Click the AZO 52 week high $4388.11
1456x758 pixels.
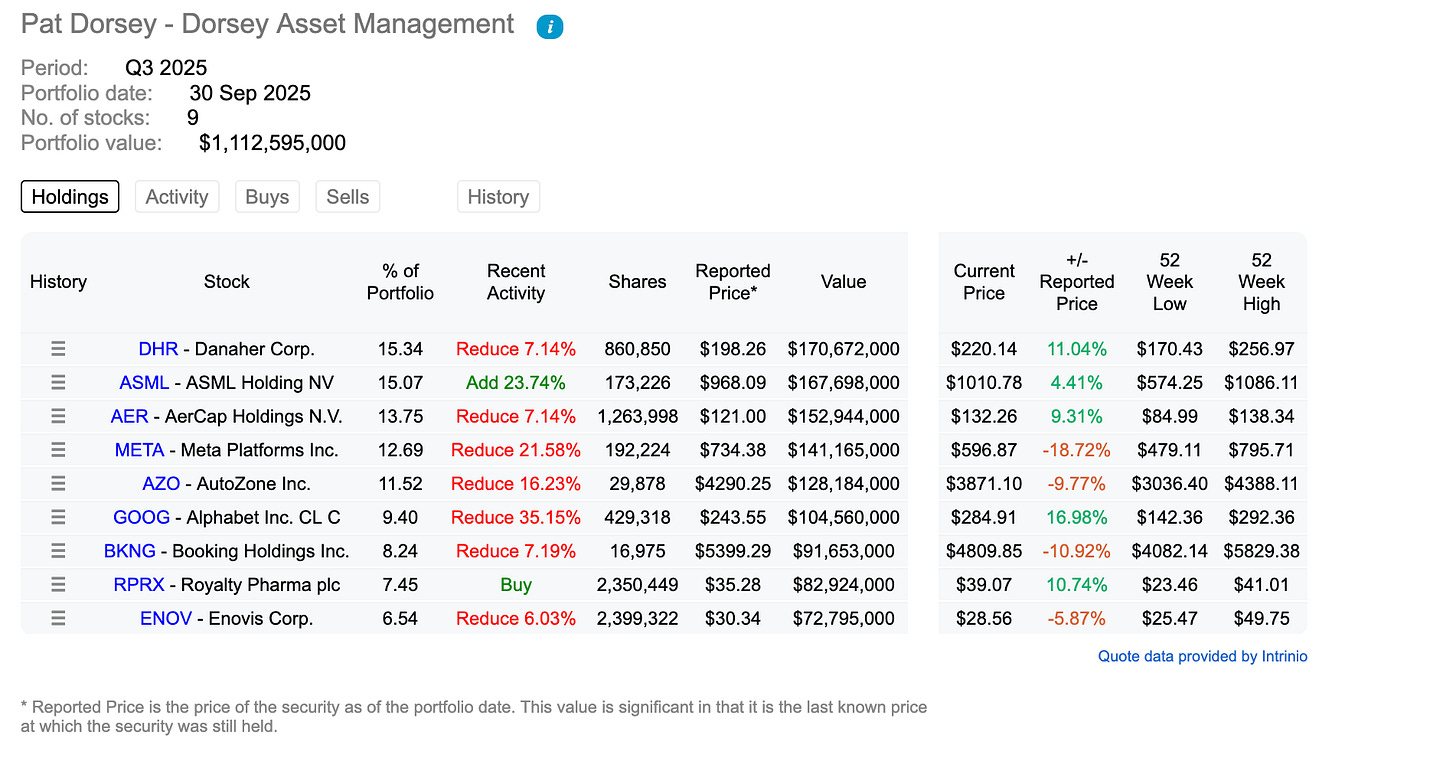point(1261,484)
